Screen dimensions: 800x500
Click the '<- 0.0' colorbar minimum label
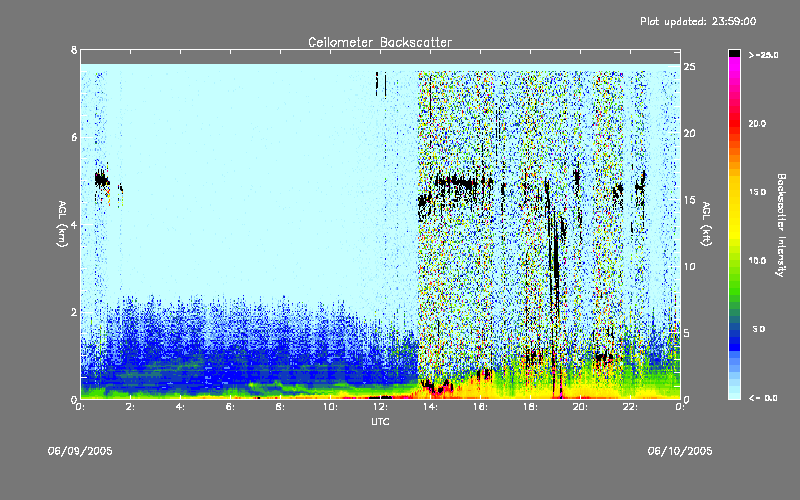pos(763,398)
